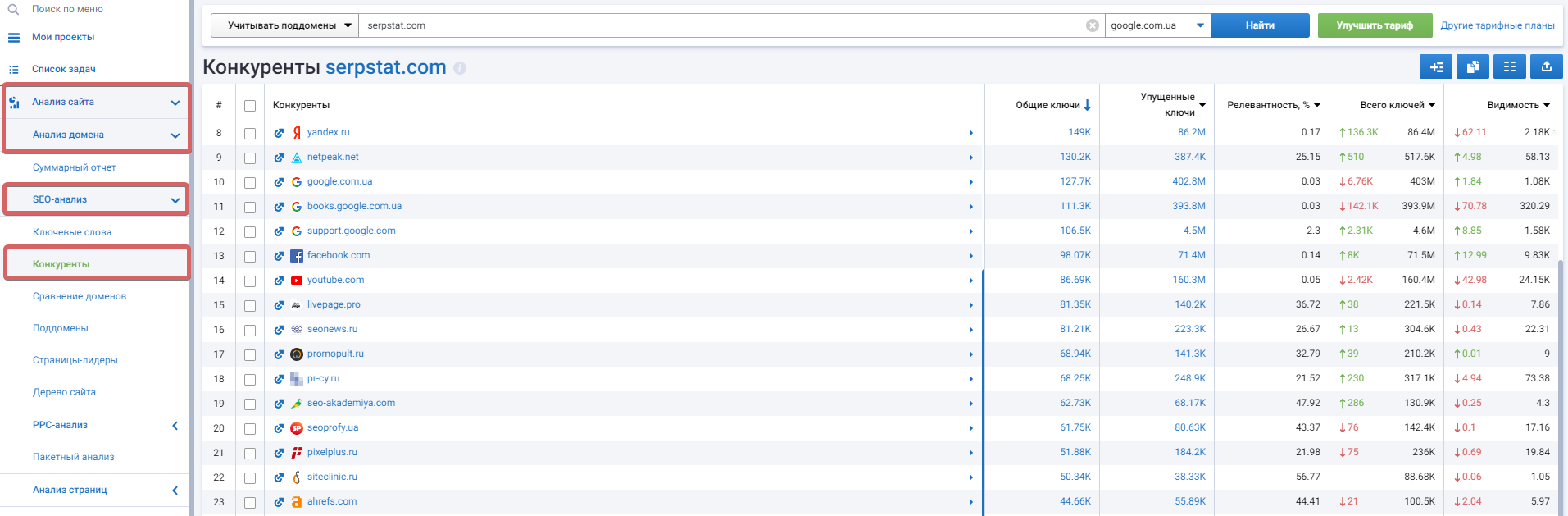The height and width of the screenshot is (516, 1568).
Task: Check the select-all checkbox in table header
Action: point(250,106)
